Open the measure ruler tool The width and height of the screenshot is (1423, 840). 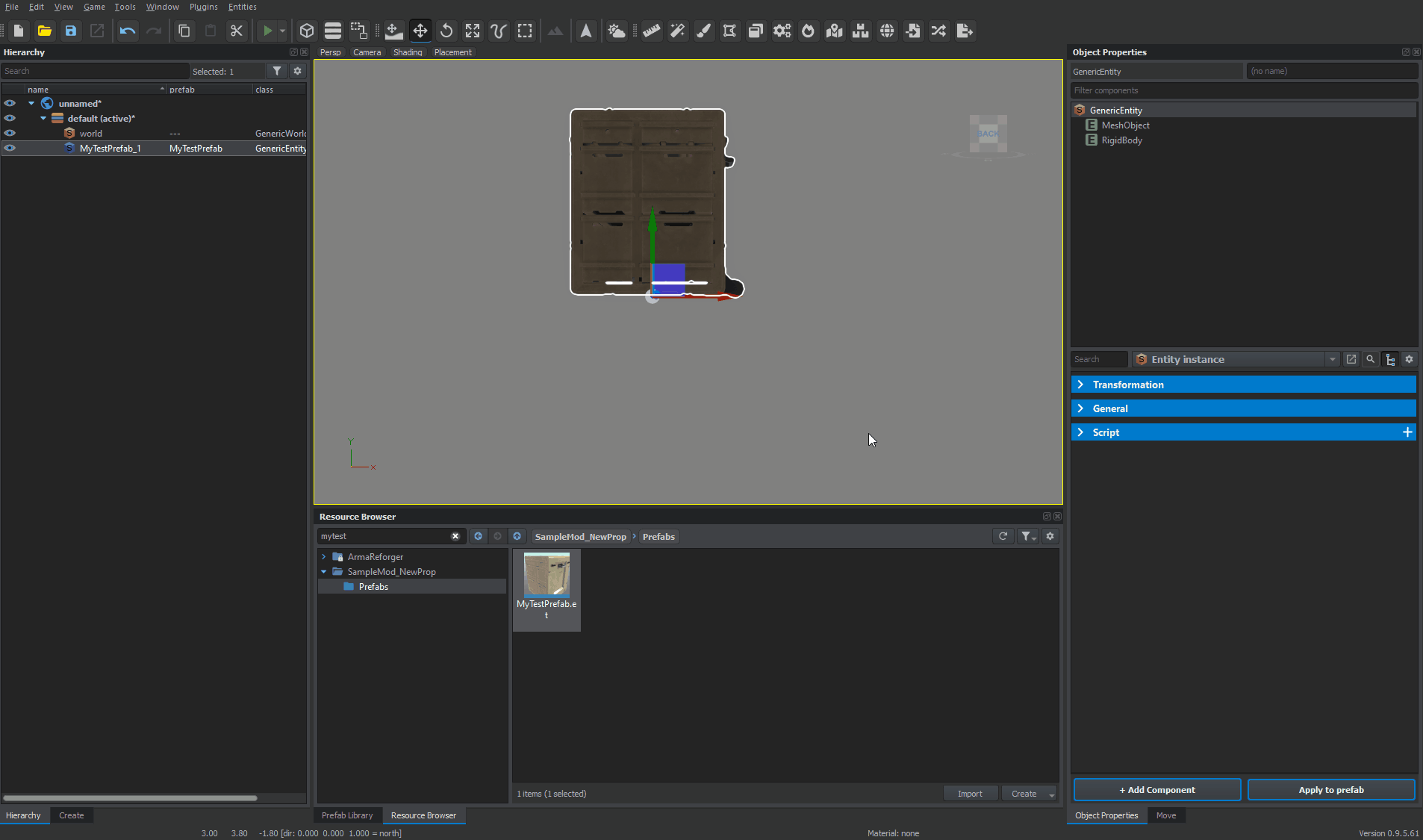tap(652, 31)
